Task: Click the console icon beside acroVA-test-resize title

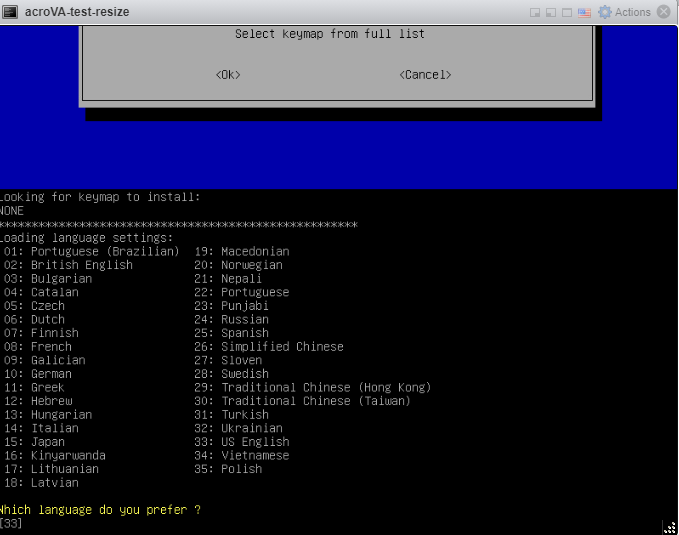Action: (x=10, y=12)
